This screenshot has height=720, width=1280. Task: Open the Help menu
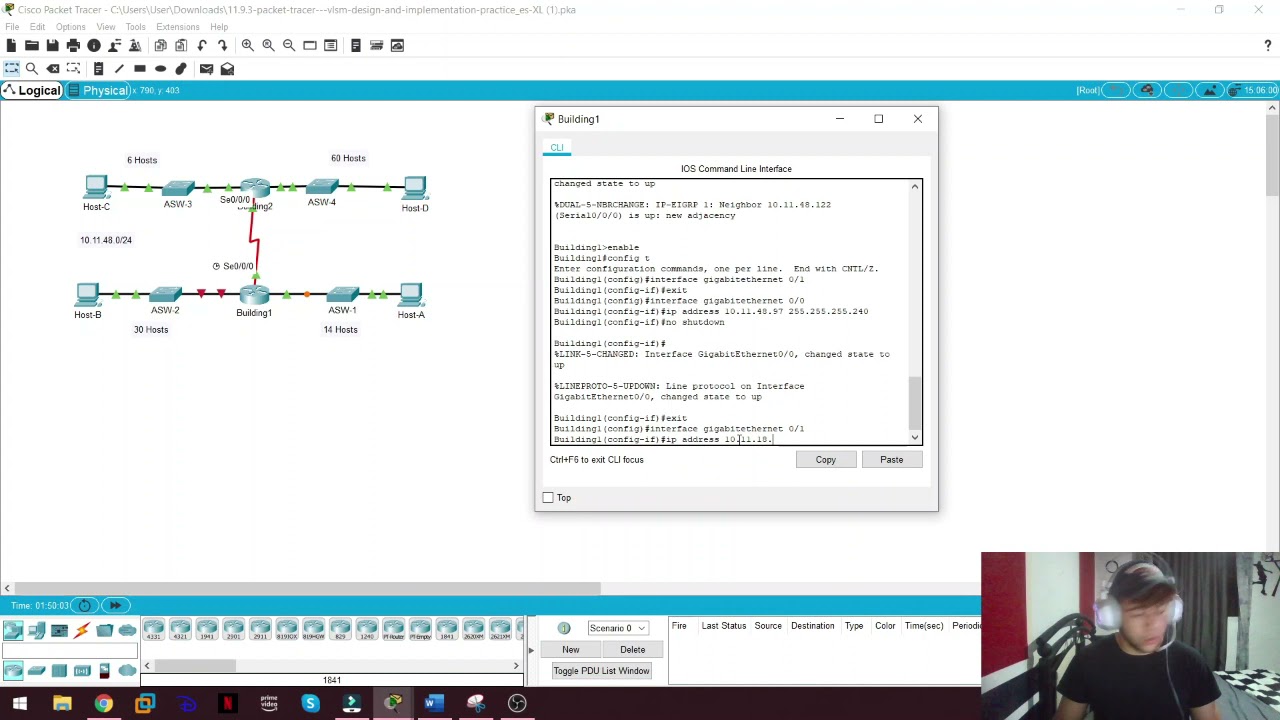(x=219, y=27)
